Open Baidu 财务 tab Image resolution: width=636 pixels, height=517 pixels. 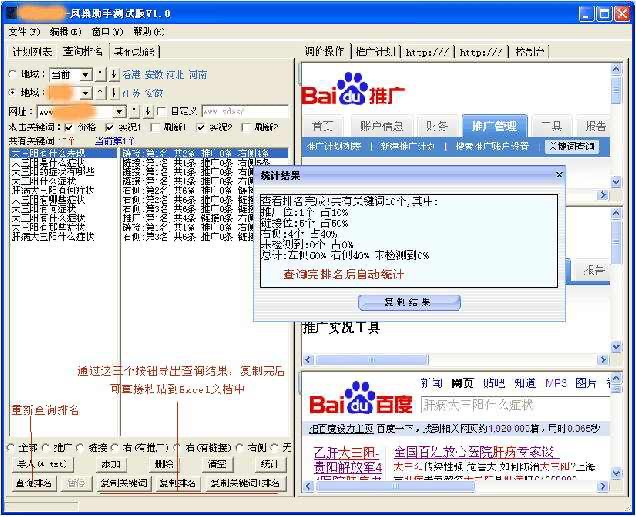(x=437, y=127)
